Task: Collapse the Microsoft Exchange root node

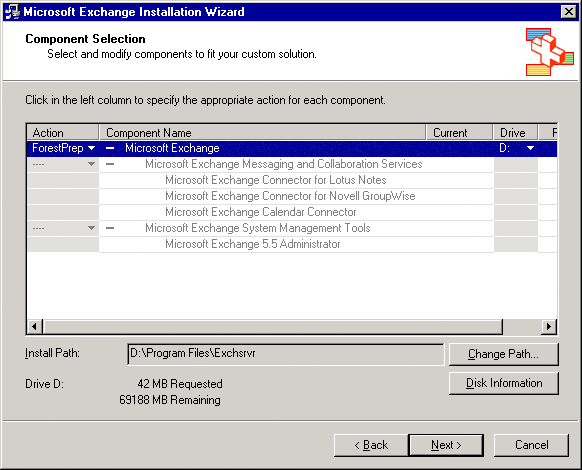Action: [110, 148]
